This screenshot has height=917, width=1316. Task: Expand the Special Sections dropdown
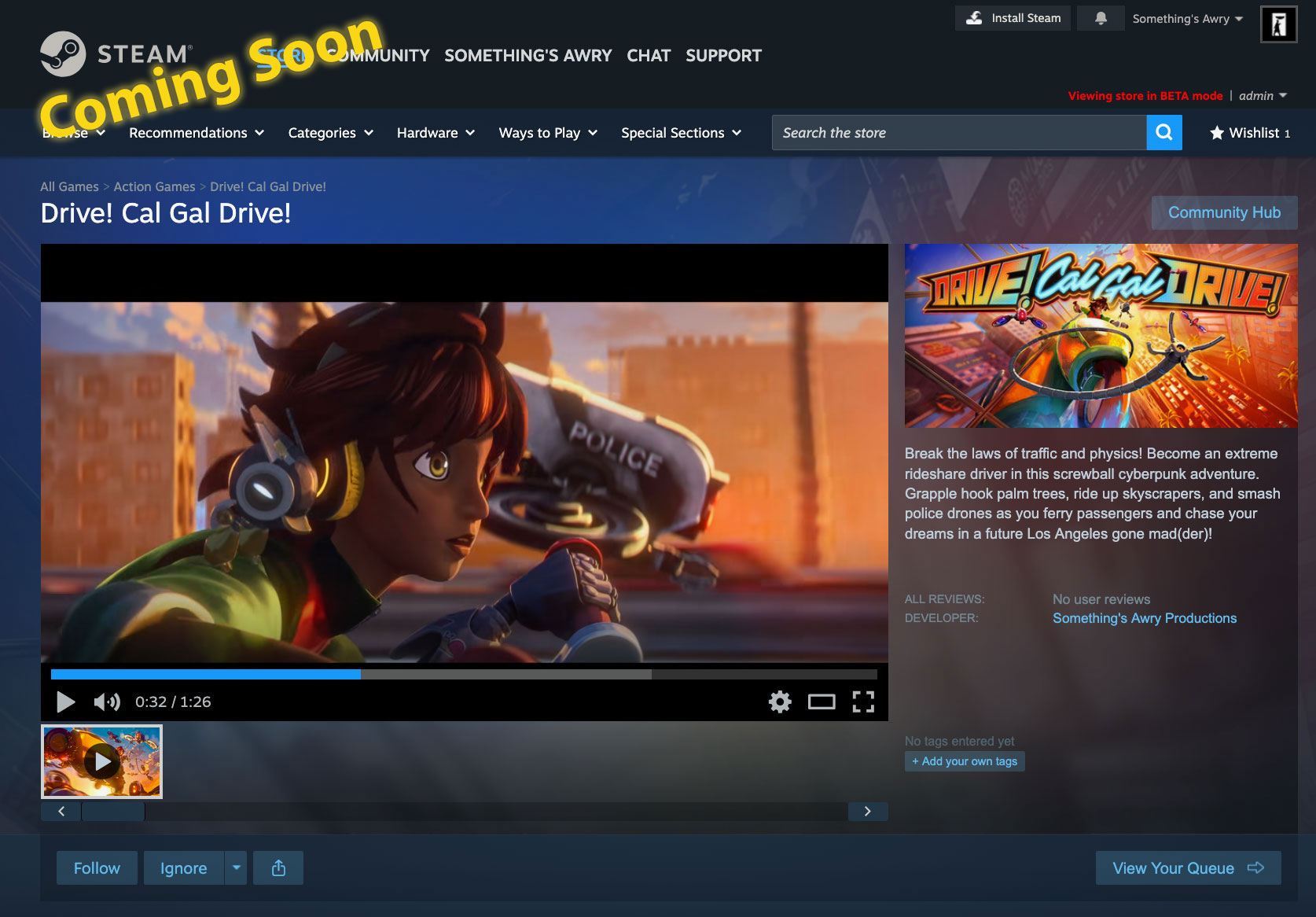681,133
